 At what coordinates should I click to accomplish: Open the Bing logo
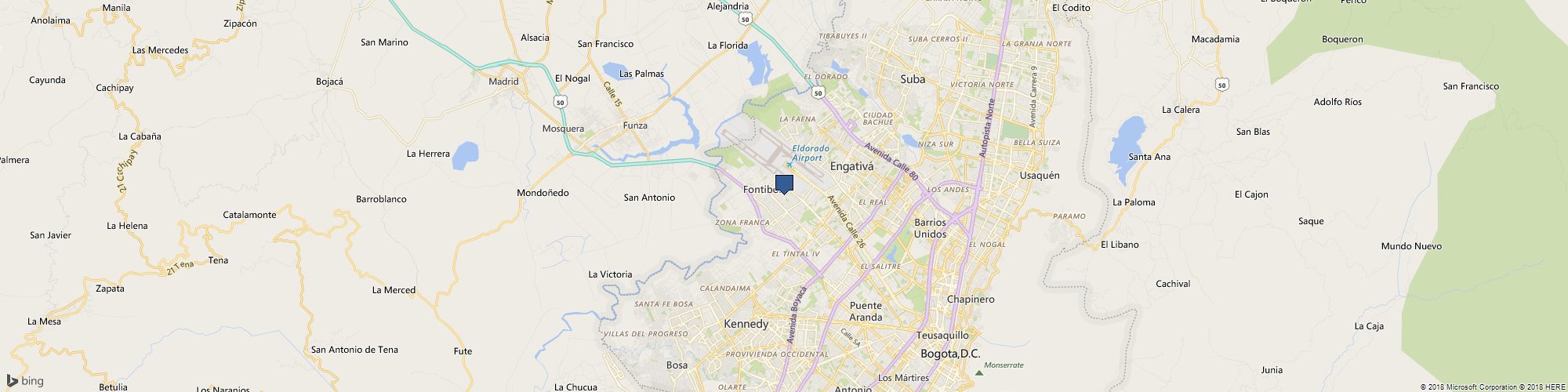(x=24, y=381)
